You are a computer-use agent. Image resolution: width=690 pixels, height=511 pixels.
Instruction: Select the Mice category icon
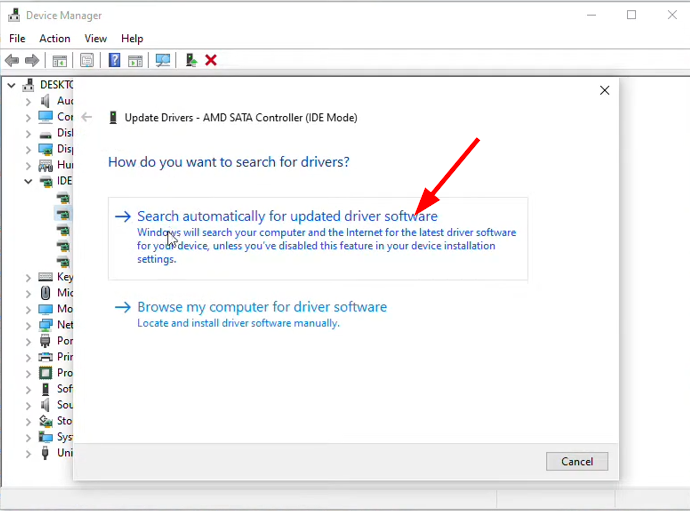pyautogui.click(x=45, y=293)
